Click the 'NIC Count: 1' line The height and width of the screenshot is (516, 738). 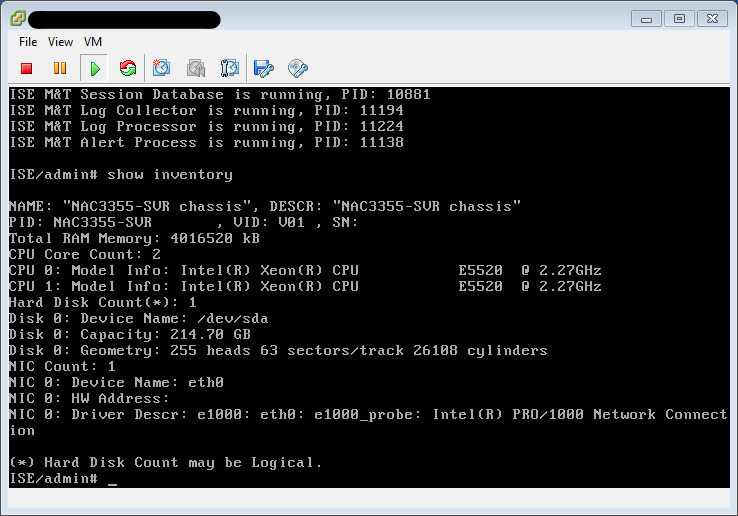63,367
